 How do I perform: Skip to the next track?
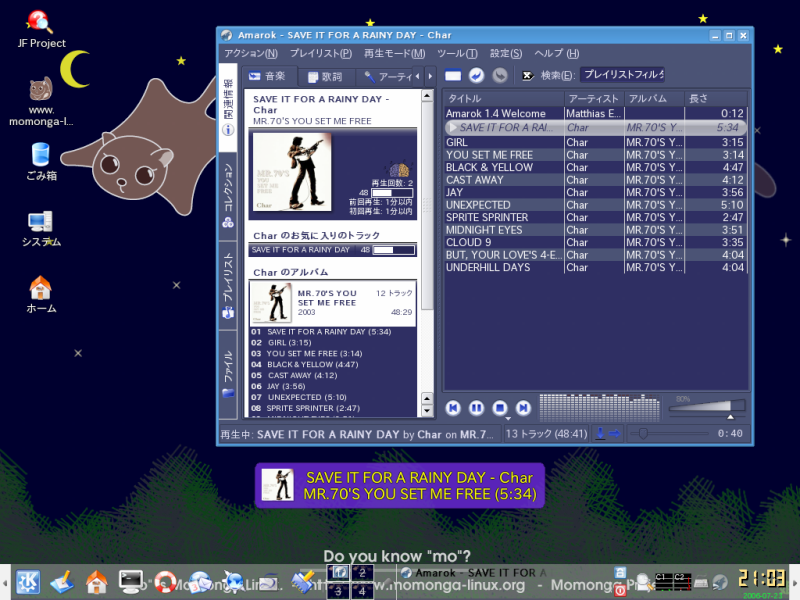(x=523, y=408)
